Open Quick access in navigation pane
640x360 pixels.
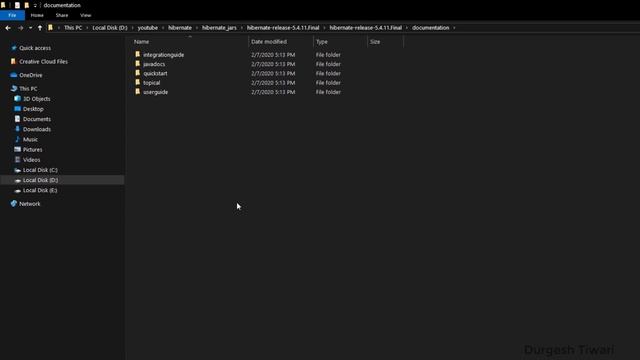pos(35,48)
